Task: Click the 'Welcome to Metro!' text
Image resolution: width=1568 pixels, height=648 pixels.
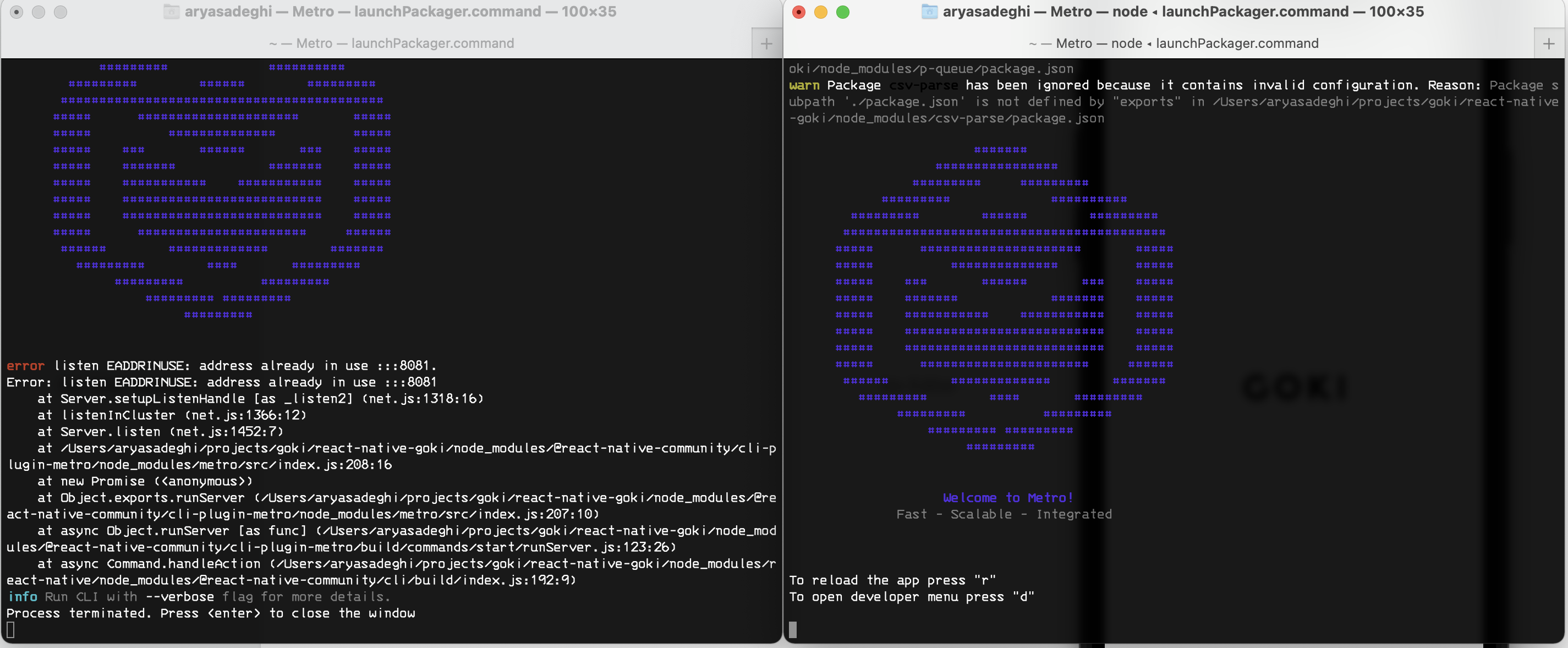Action: tap(1007, 498)
